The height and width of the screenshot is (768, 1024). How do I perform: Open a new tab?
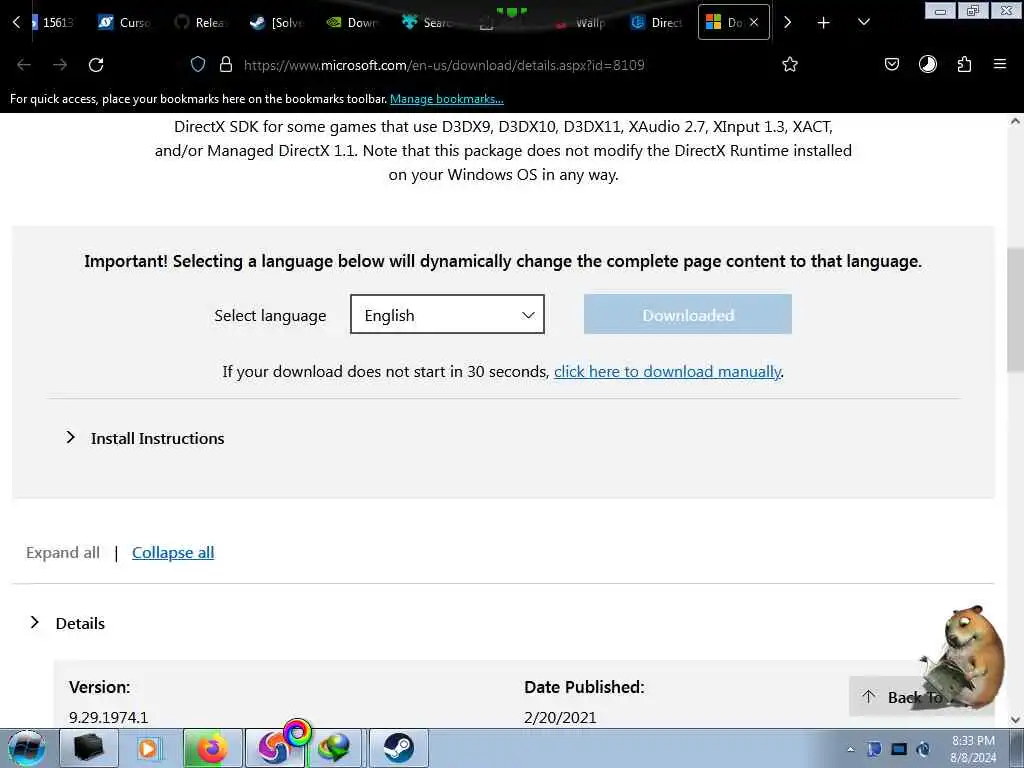pos(824,23)
